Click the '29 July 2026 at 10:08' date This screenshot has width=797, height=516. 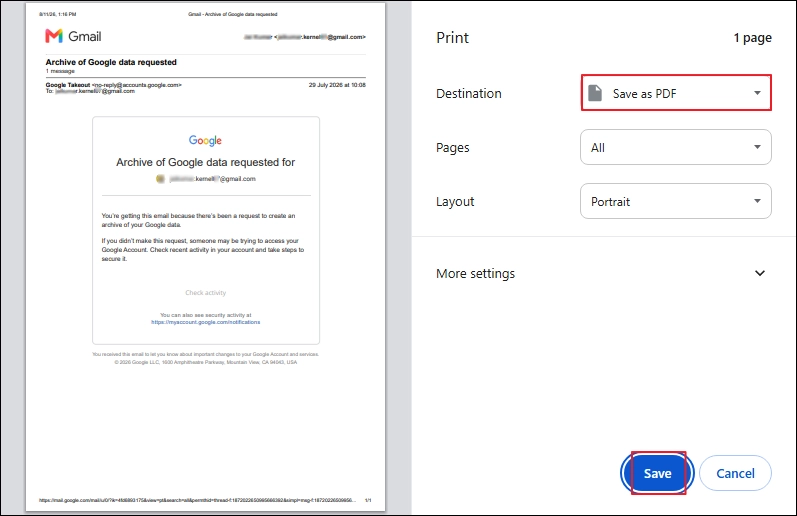tap(337, 85)
